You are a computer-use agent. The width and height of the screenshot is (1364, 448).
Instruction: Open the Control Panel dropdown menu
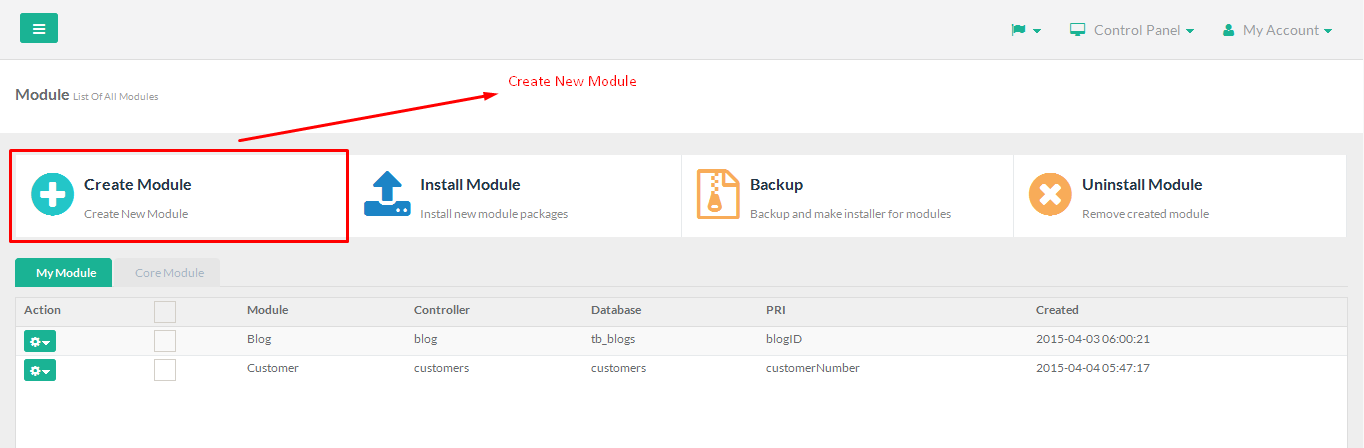[x=1132, y=30]
